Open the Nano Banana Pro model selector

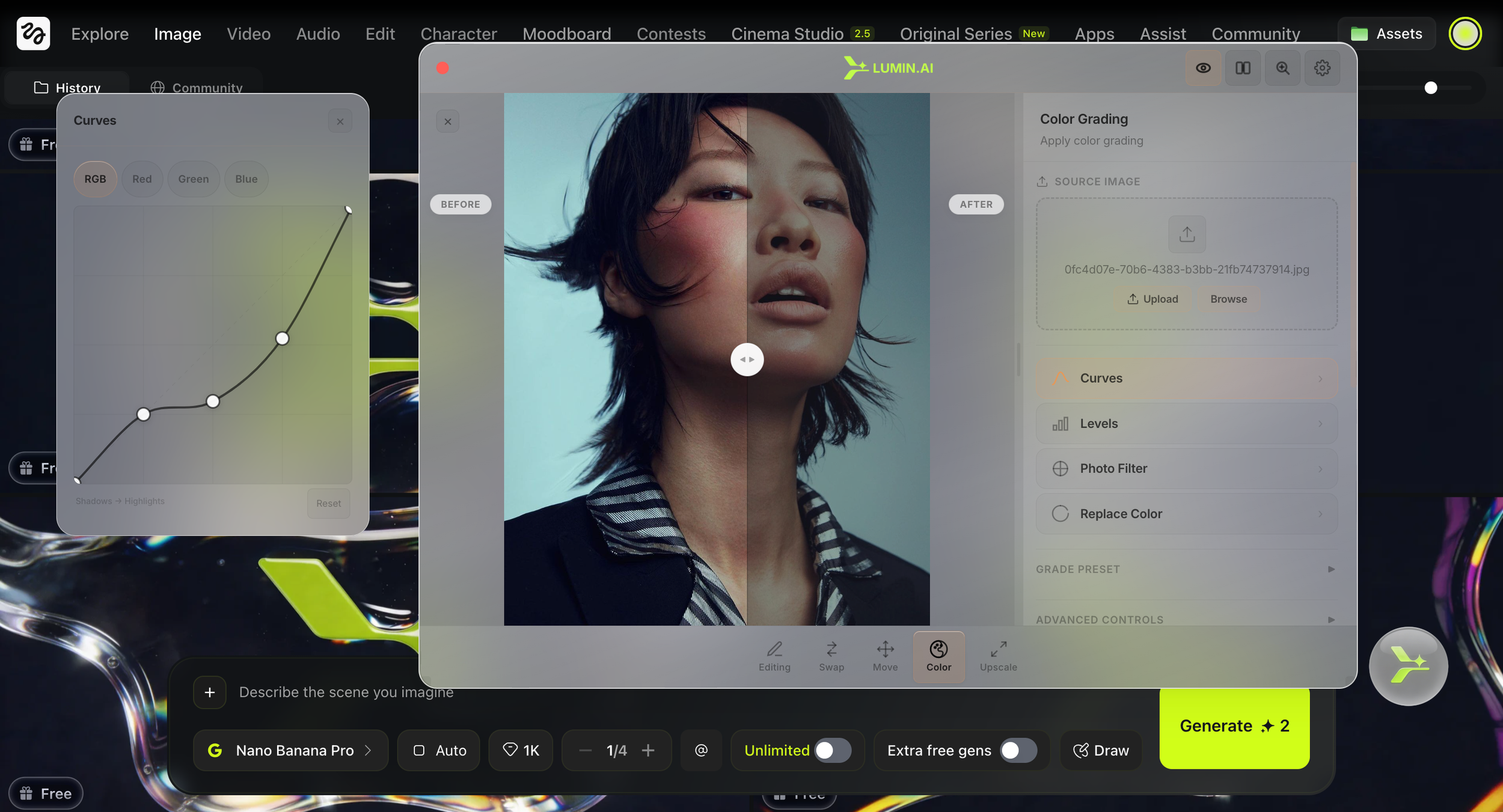291,750
